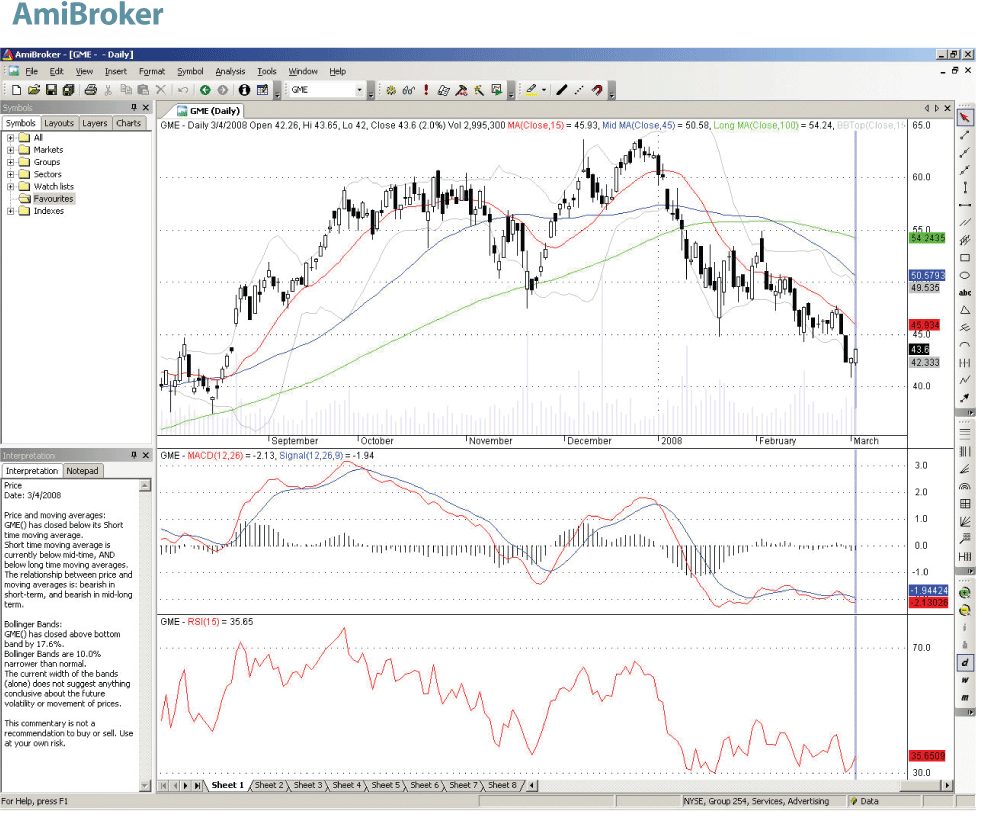Viewport: 1000px width, 825px height.
Task: Select the GME (Daily) chart tab
Action: point(208,111)
